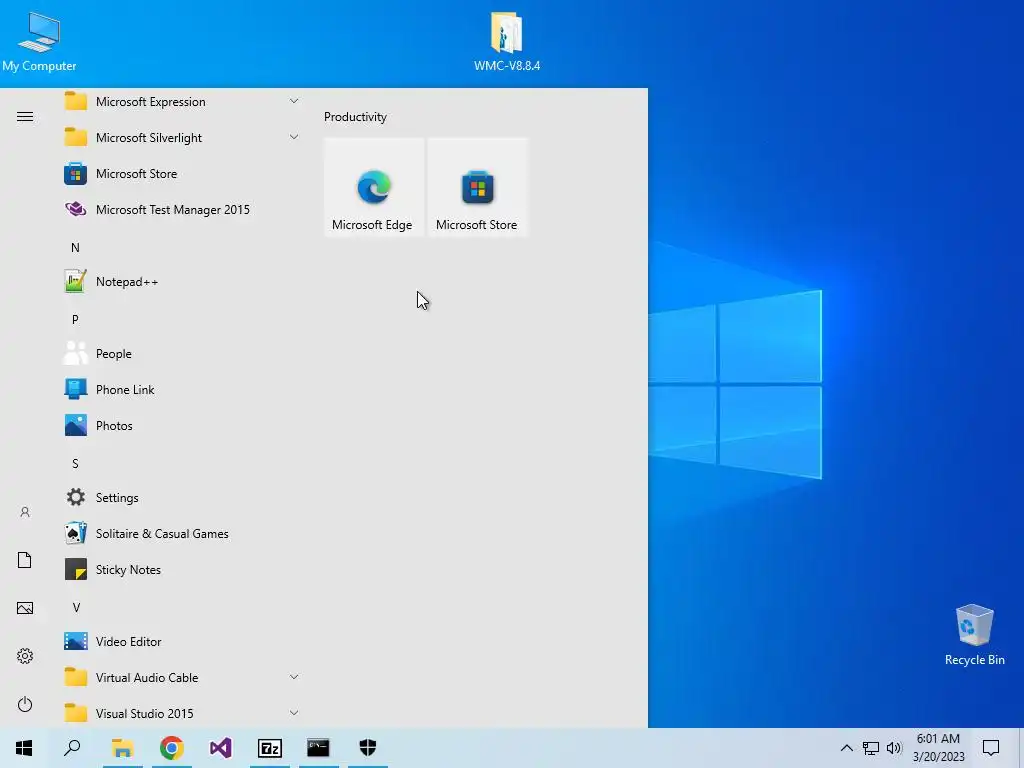Show hidden tray icons chevron
The width and height of the screenshot is (1024, 768).
pyautogui.click(x=846, y=748)
